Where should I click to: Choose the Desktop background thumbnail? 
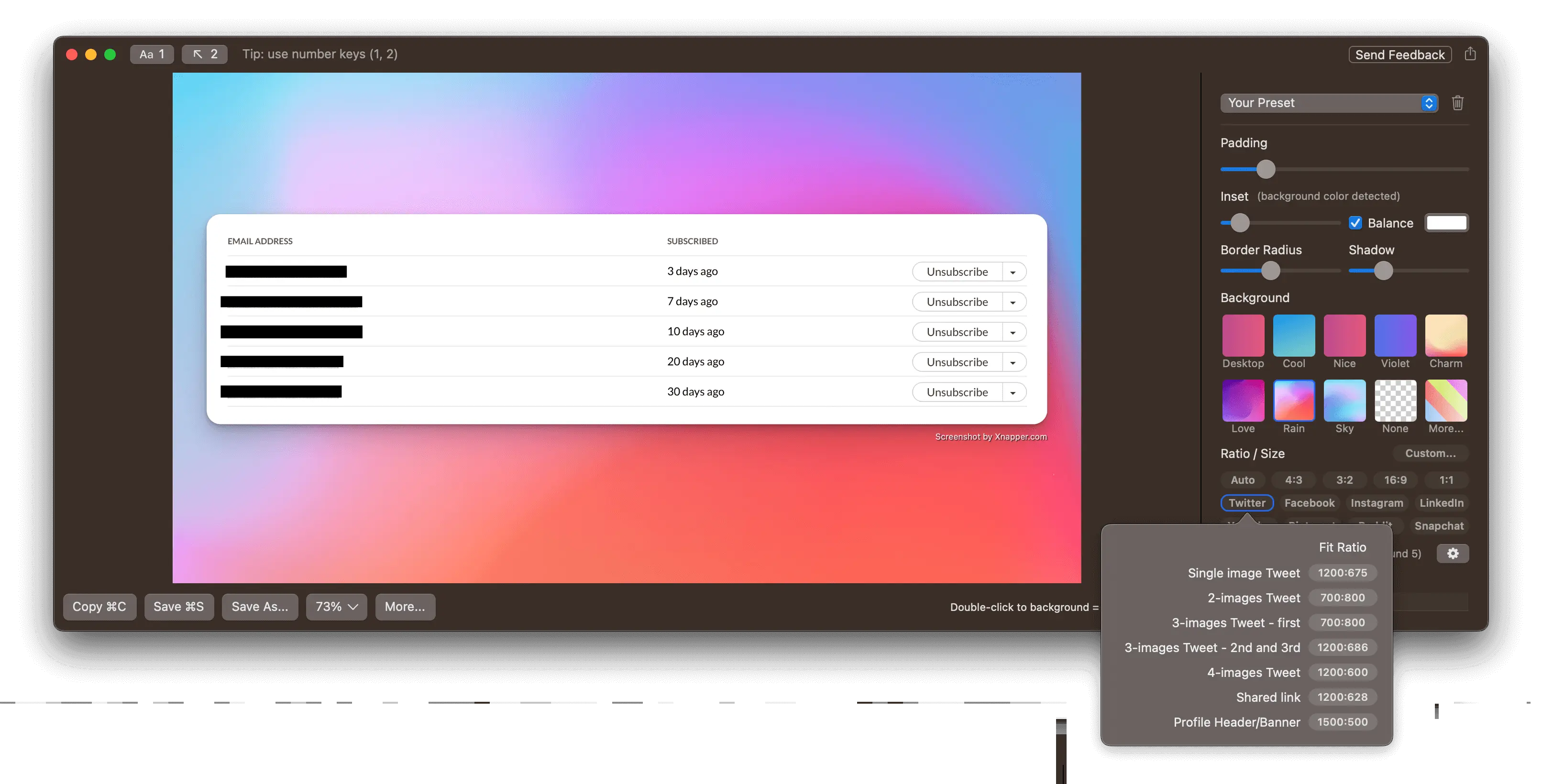pos(1243,335)
